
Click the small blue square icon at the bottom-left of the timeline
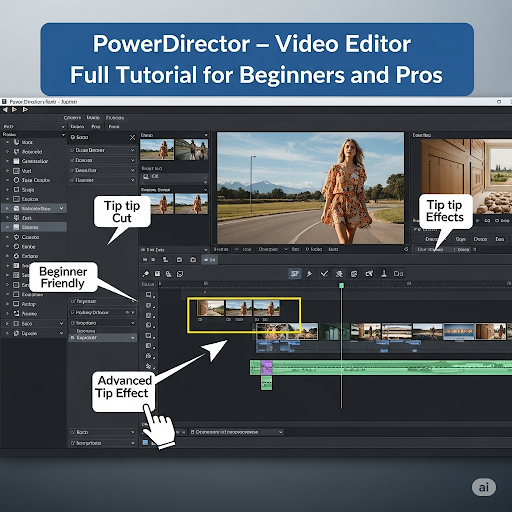(145, 442)
